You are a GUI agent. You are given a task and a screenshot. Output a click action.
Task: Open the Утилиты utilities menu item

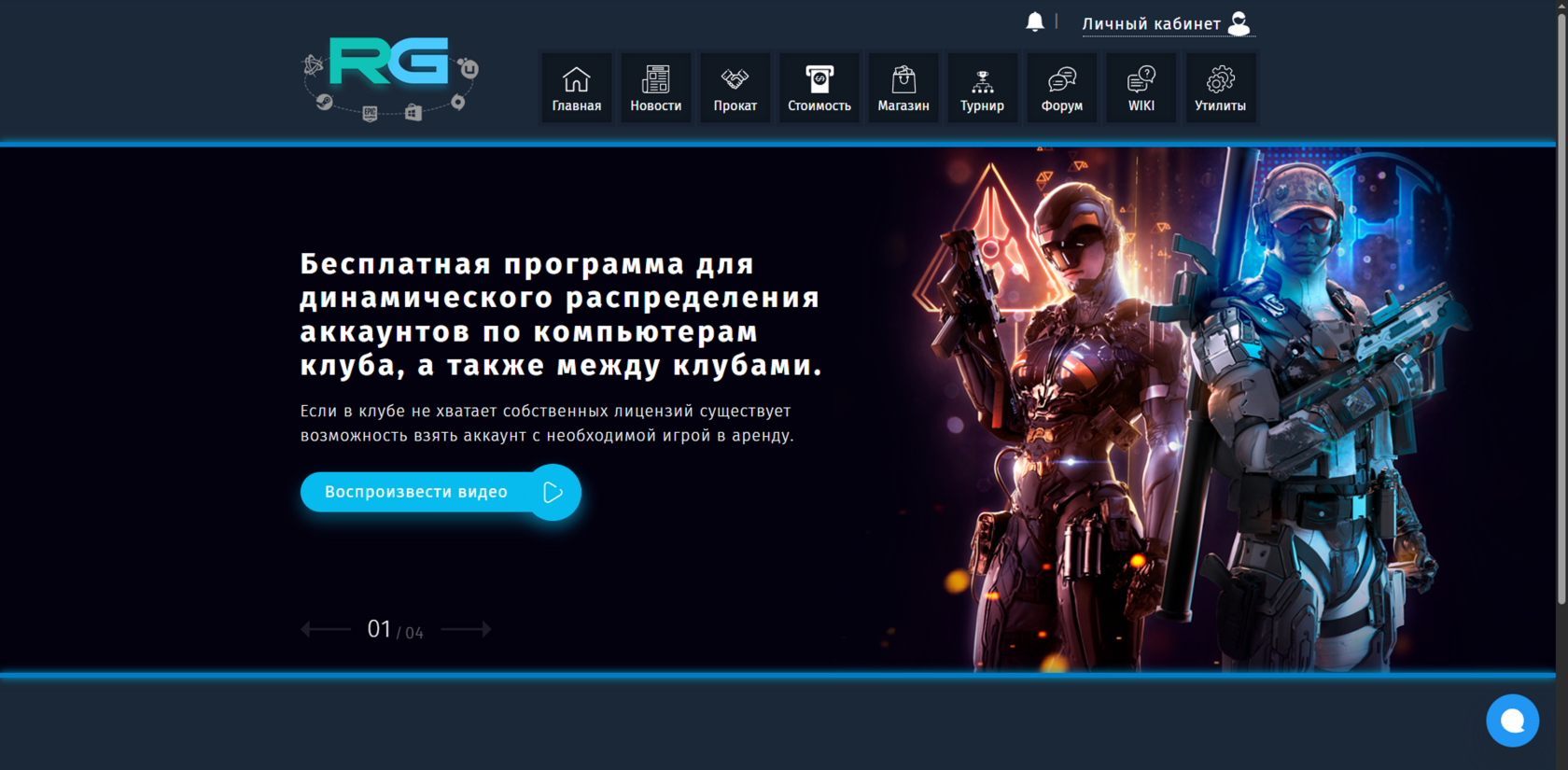click(1221, 88)
